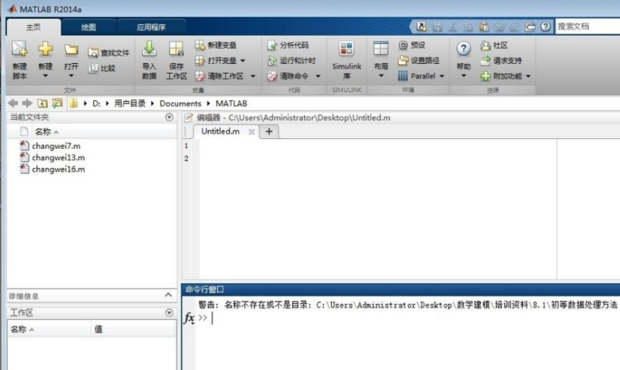
Task: Switch to the Apps (应用程序) tab
Action: coord(151,27)
